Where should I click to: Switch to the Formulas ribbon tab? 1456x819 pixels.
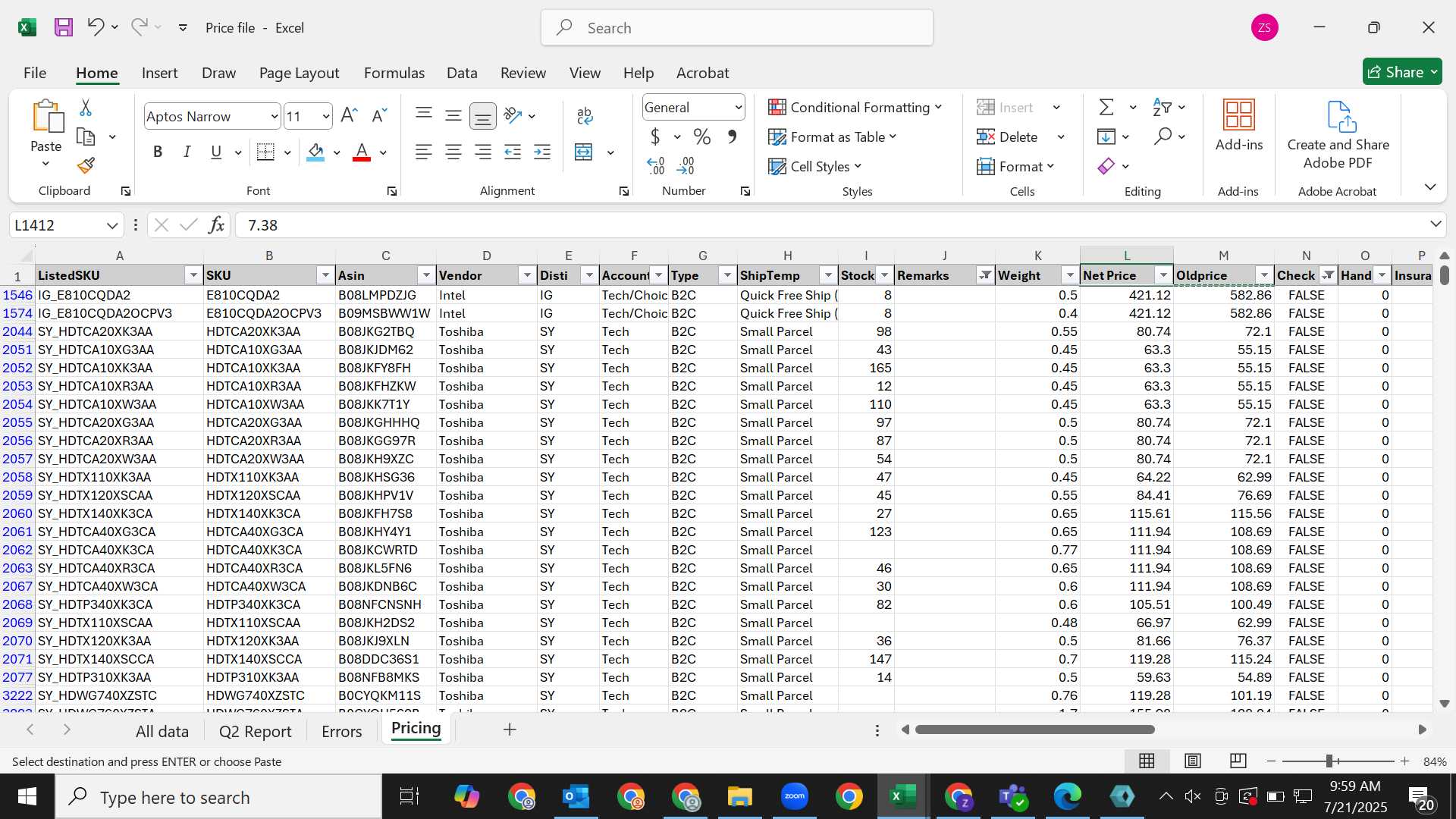394,73
